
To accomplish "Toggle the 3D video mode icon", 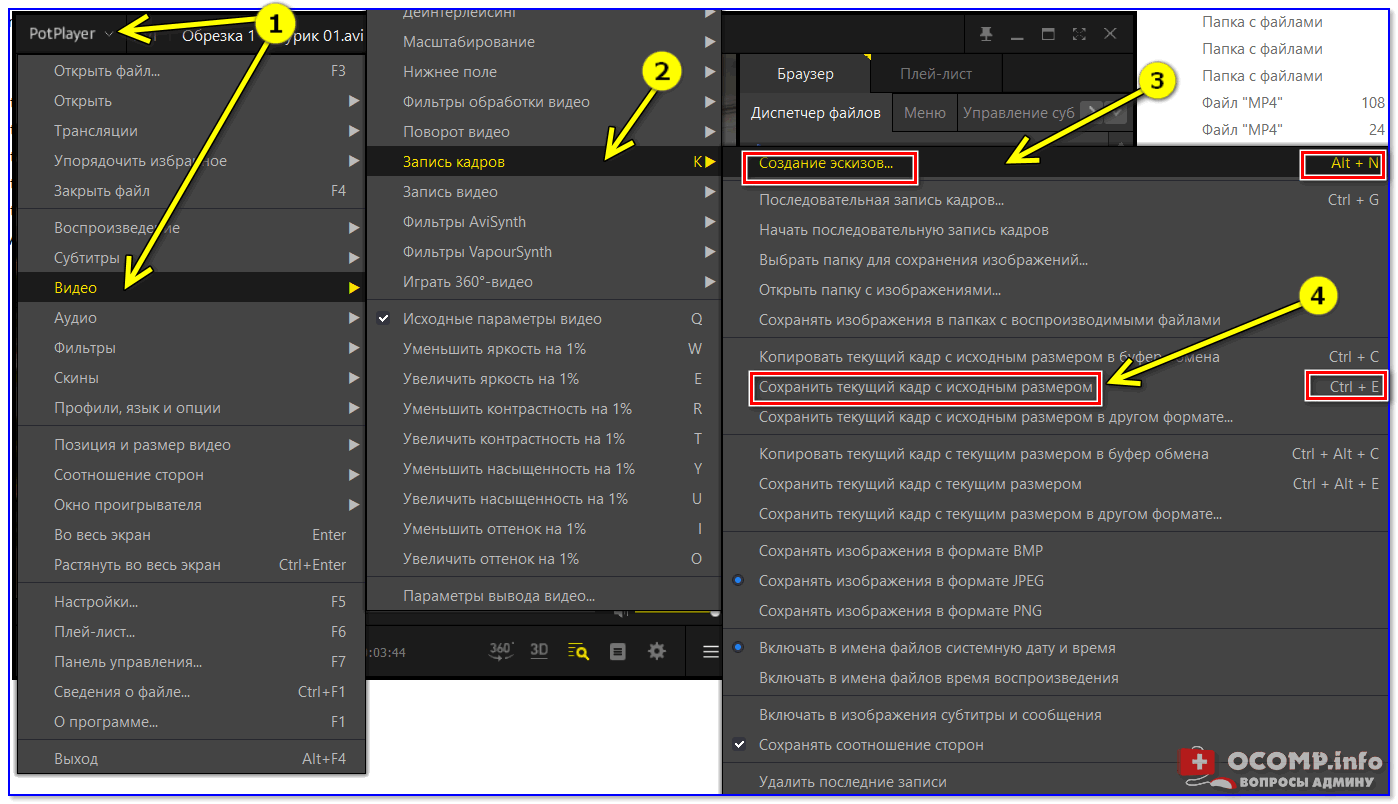I will pos(539,651).
